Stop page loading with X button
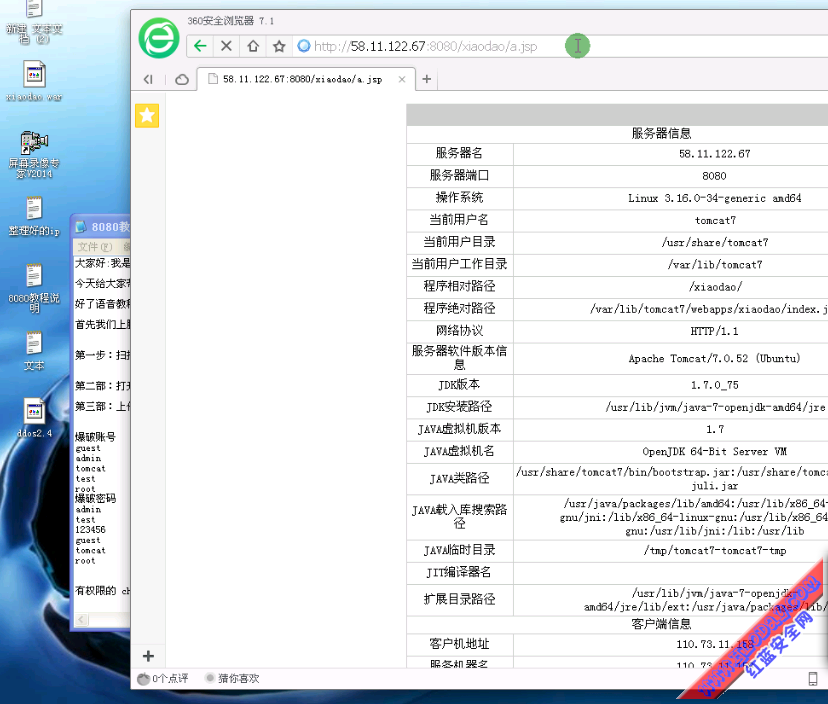The height and width of the screenshot is (704, 828). point(227,46)
